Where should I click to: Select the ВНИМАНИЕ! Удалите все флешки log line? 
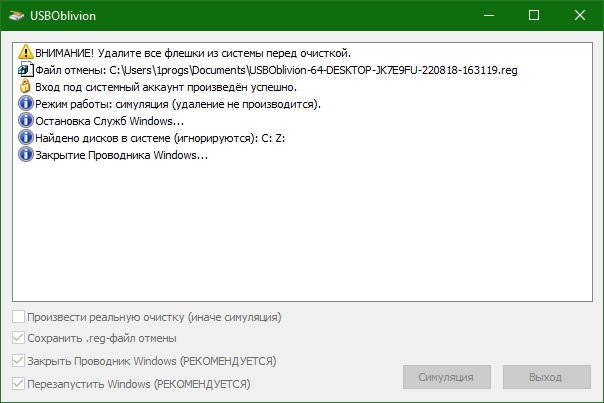point(193,52)
